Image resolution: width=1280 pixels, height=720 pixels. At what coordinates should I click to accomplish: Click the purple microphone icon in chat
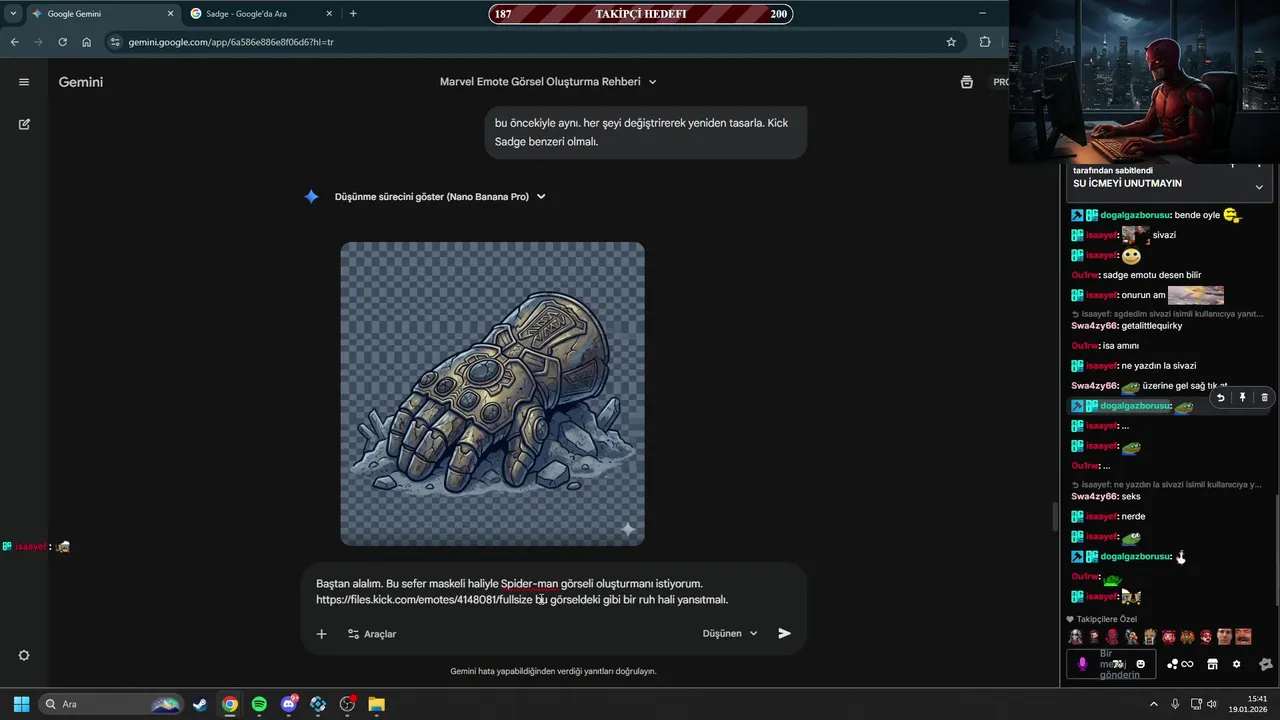[1082, 664]
